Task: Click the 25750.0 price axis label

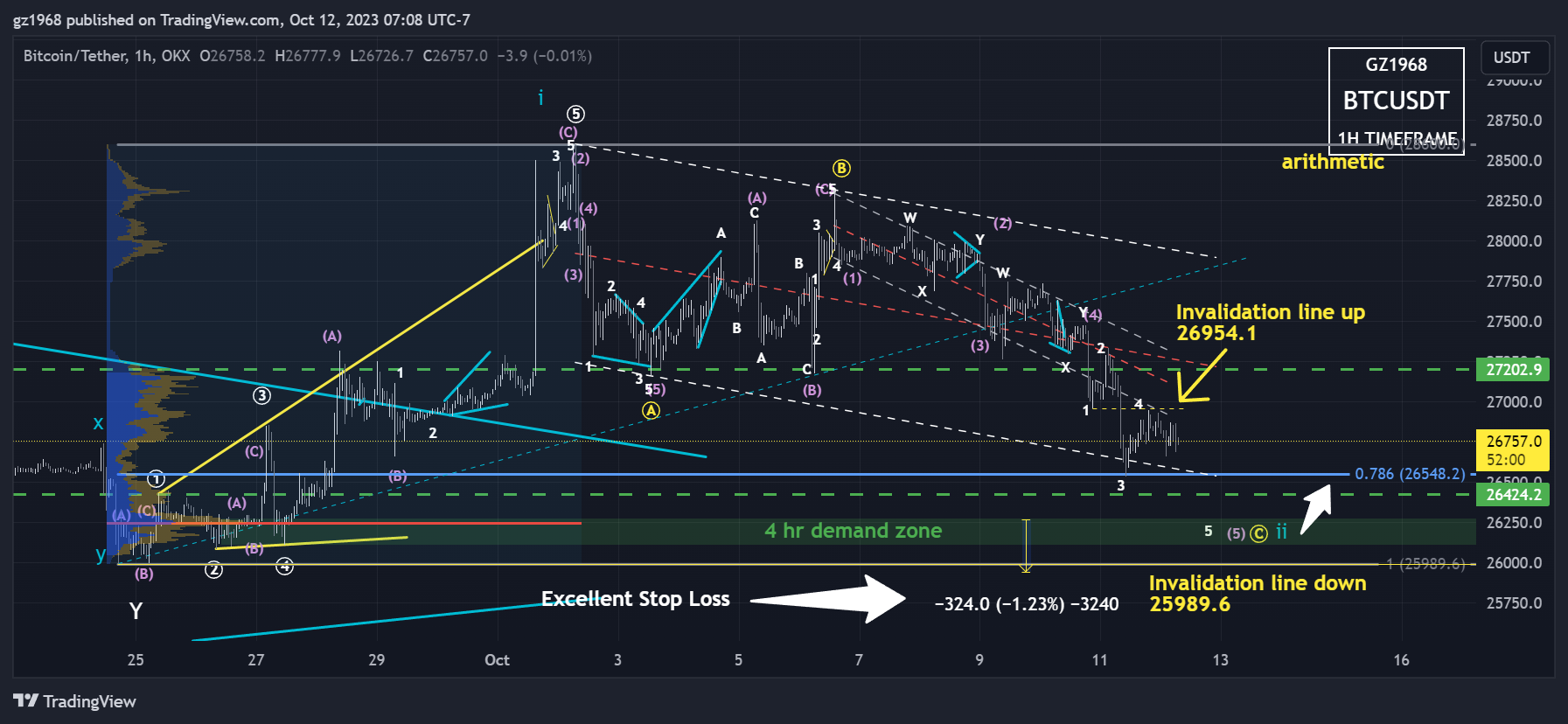Action: pos(1514,603)
